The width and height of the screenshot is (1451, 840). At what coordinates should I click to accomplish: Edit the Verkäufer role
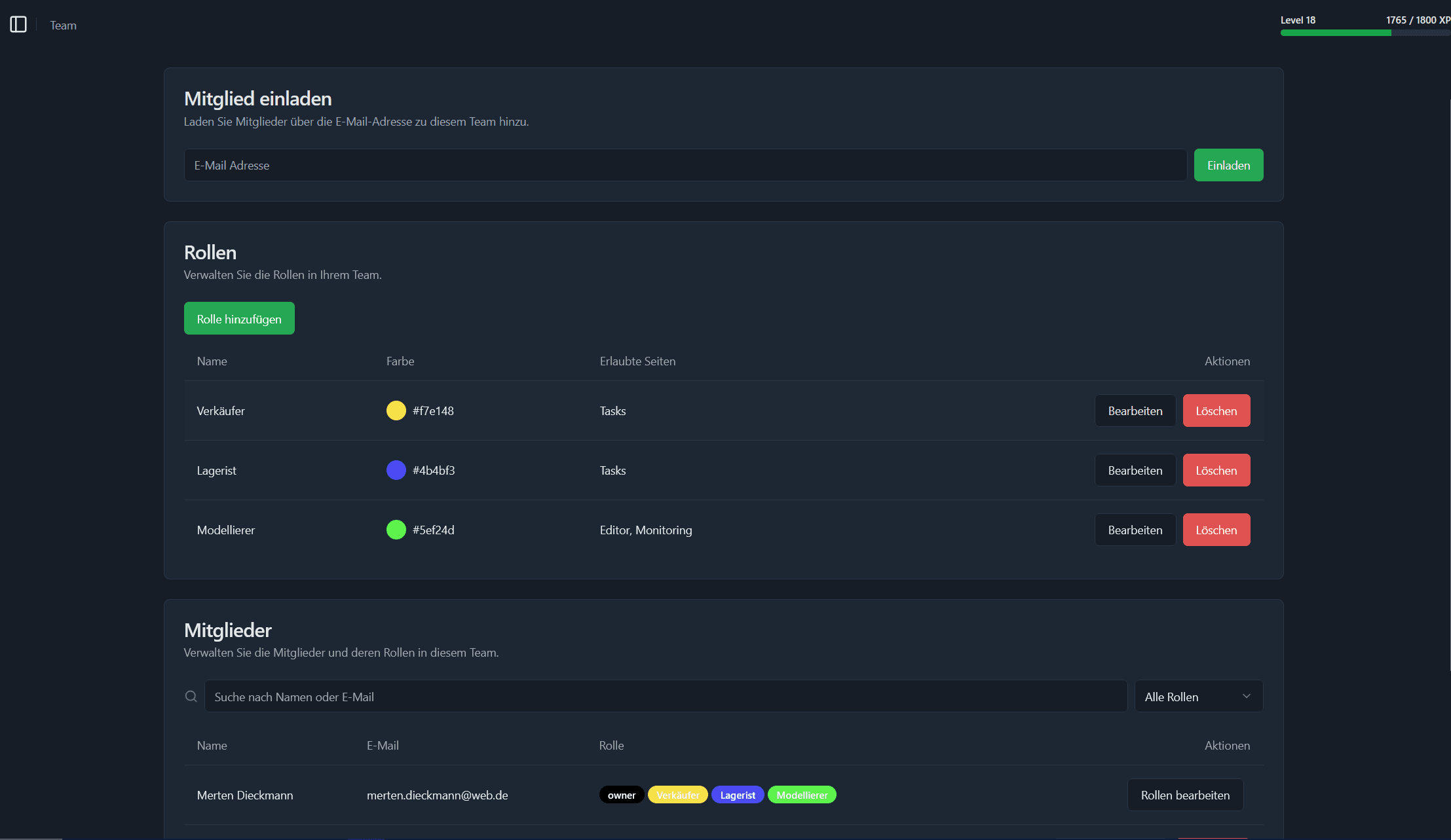click(1135, 411)
